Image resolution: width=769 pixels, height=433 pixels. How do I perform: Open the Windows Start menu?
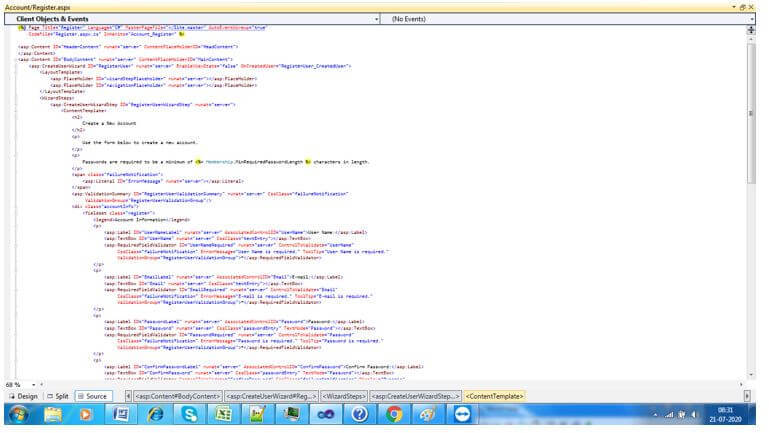tap(17, 415)
